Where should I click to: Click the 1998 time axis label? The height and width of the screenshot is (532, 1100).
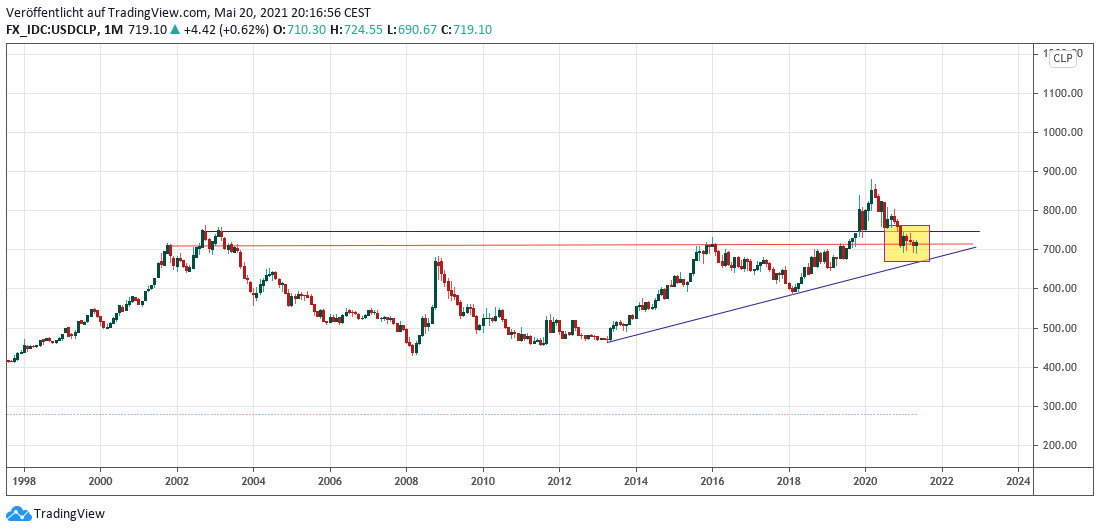(x=24, y=481)
